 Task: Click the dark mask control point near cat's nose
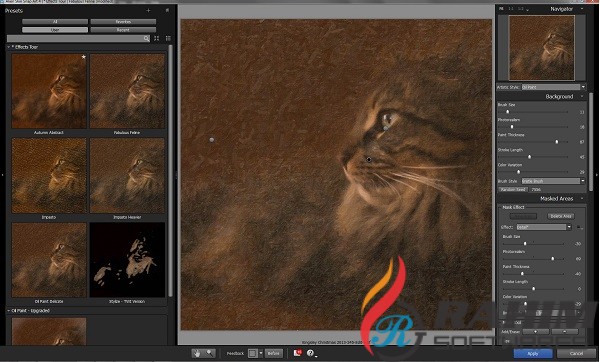click(369, 160)
